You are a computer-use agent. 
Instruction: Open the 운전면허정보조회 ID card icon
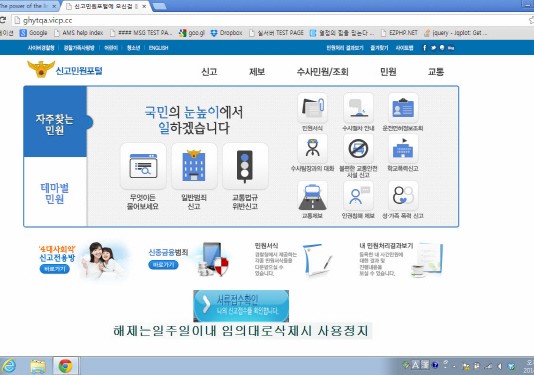[x=403, y=108]
